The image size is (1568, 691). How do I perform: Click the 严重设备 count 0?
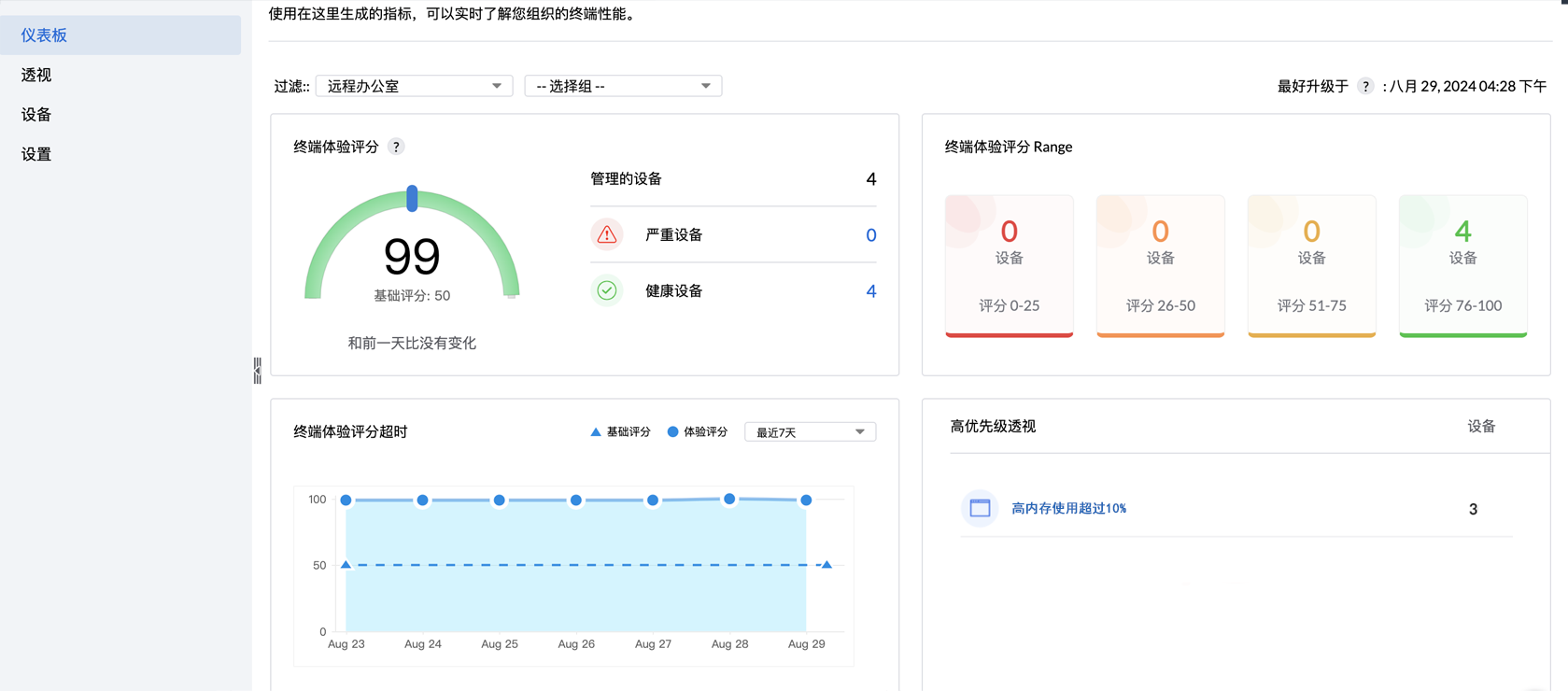870,235
